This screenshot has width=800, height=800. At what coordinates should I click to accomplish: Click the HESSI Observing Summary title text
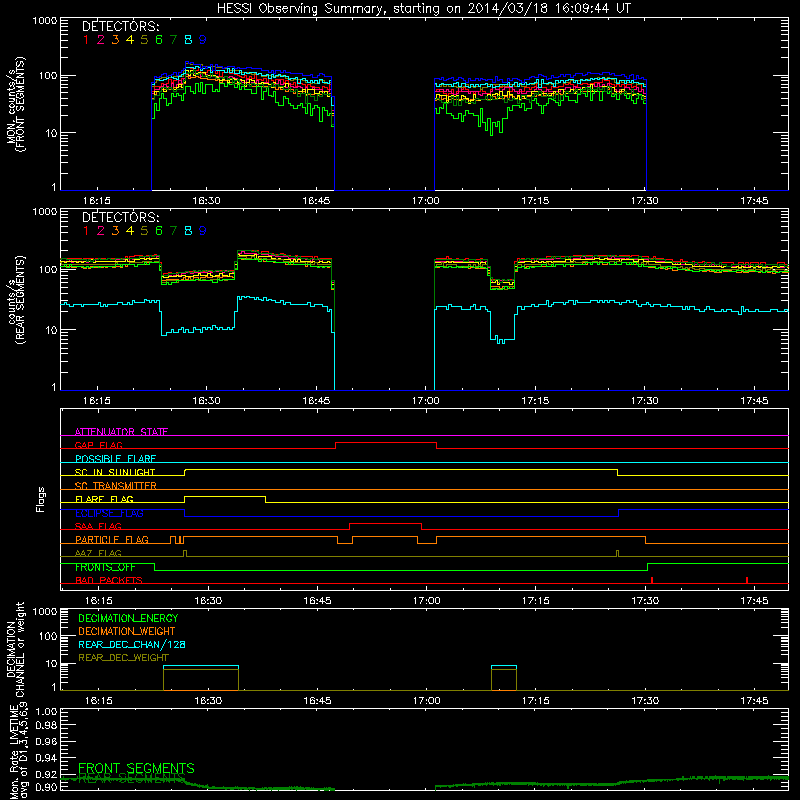(424, 9)
